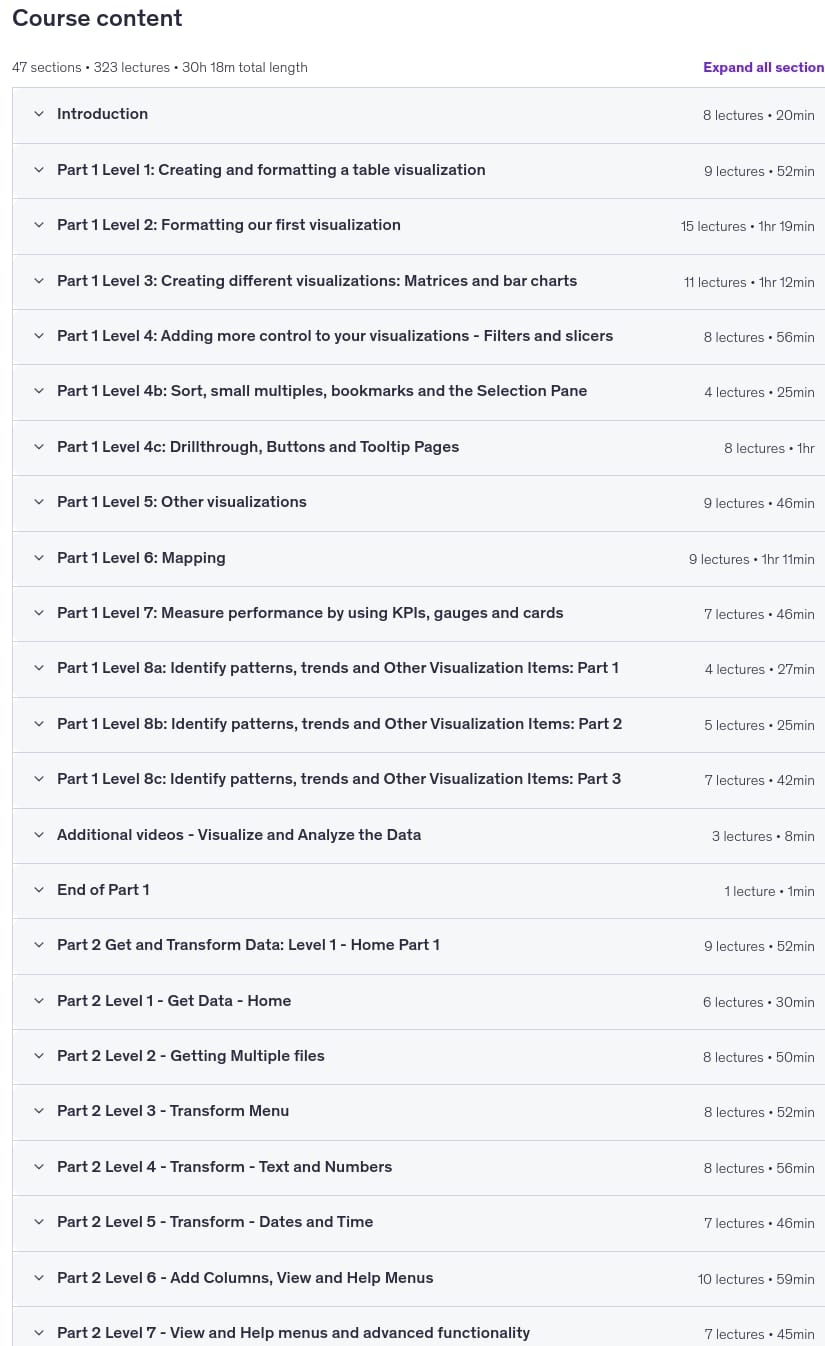
Task: Expand the Introduction section chevron
Action: [39, 114]
